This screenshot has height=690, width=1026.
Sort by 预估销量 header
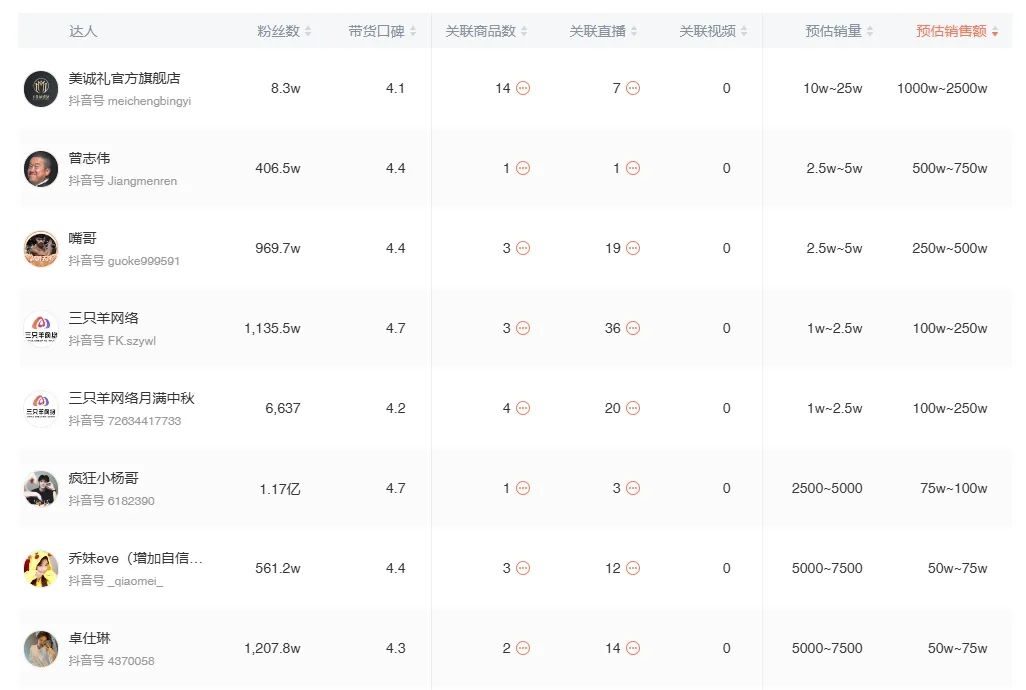coord(839,31)
